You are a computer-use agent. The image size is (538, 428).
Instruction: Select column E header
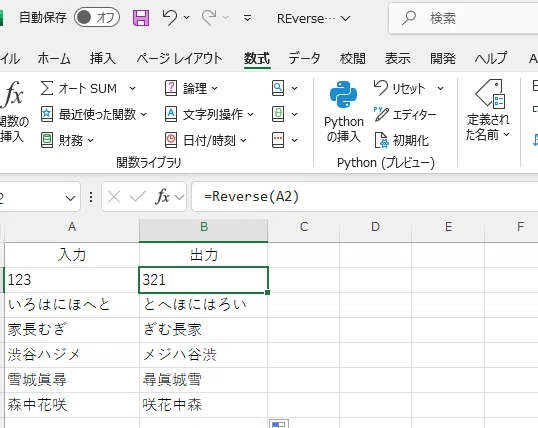(448, 227)
